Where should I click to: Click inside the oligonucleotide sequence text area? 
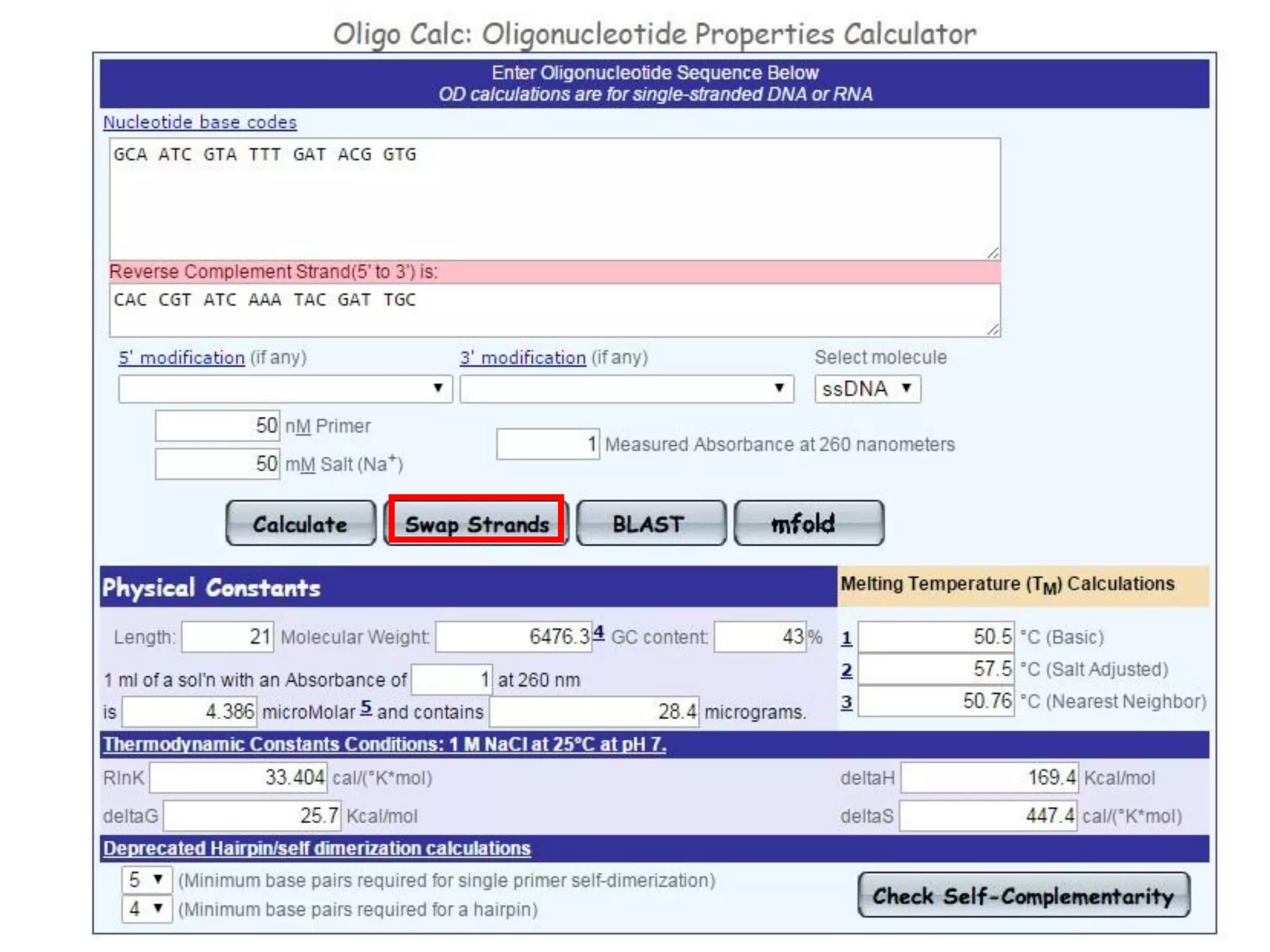(554, 198)
